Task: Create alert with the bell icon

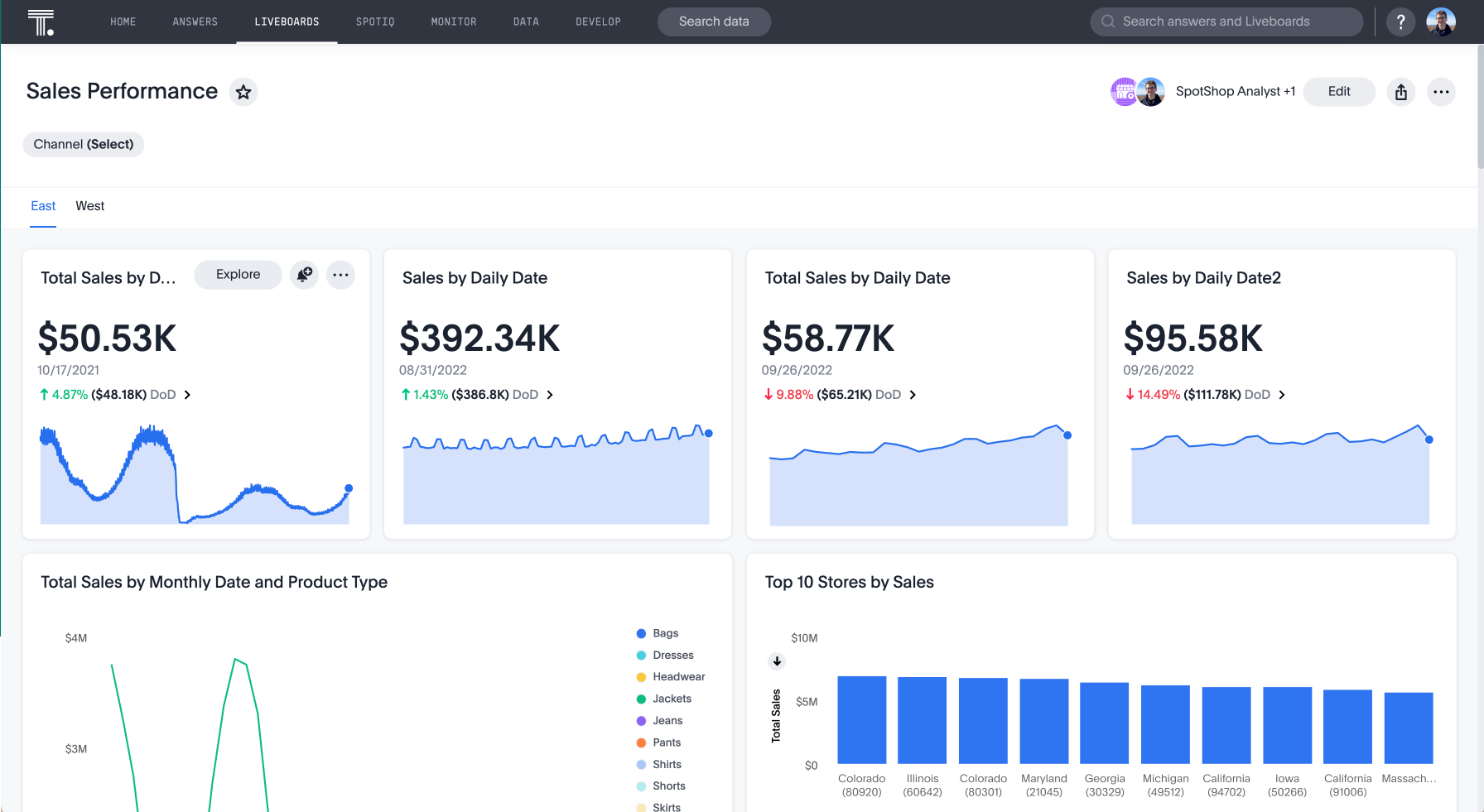Action: click(x=305, y=275)
